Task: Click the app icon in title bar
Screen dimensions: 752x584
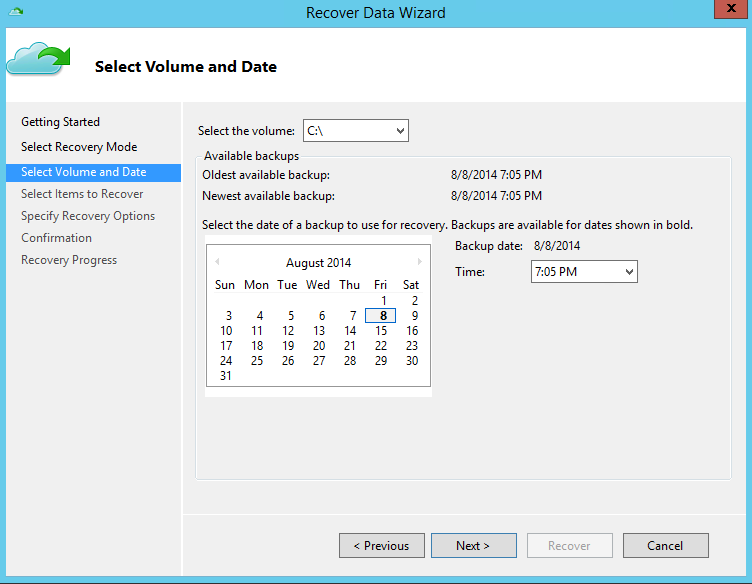Action: (16, 12)
